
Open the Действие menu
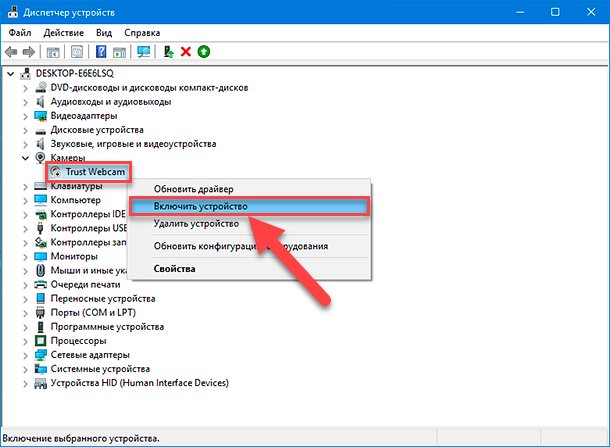click(x=63, y=33)
